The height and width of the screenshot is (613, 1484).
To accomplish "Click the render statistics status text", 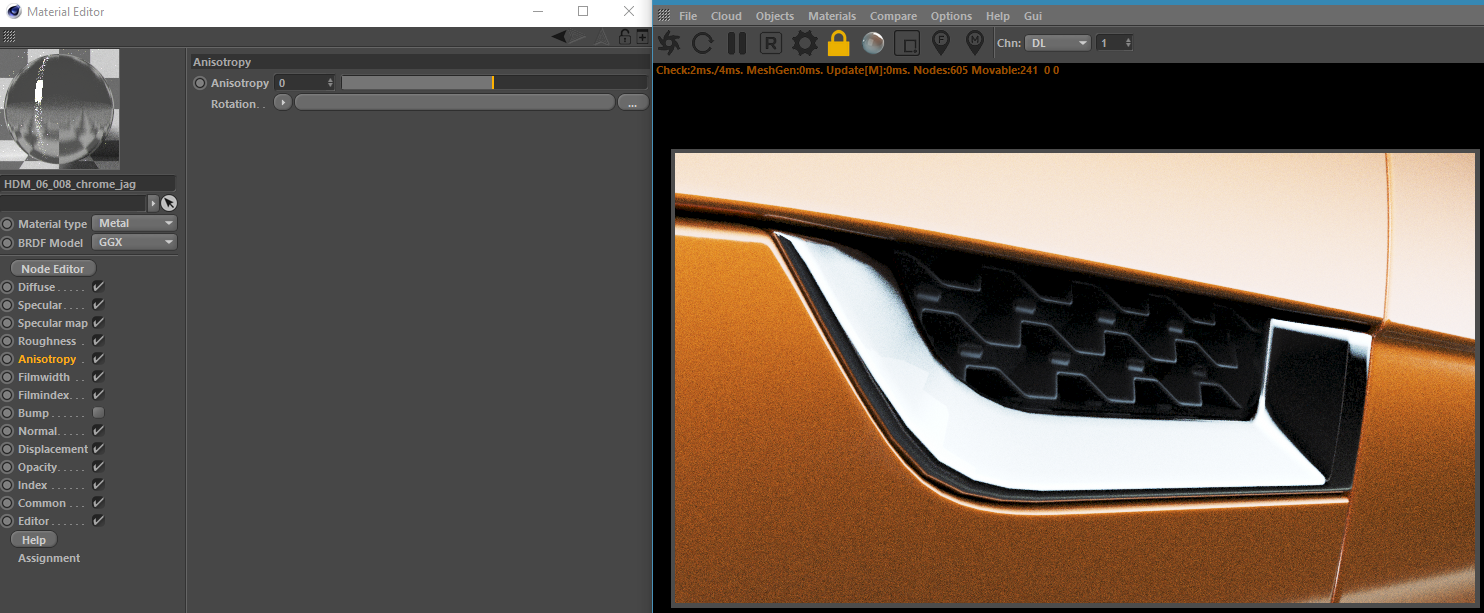I will pyautogui.click(x=857, y=70).
